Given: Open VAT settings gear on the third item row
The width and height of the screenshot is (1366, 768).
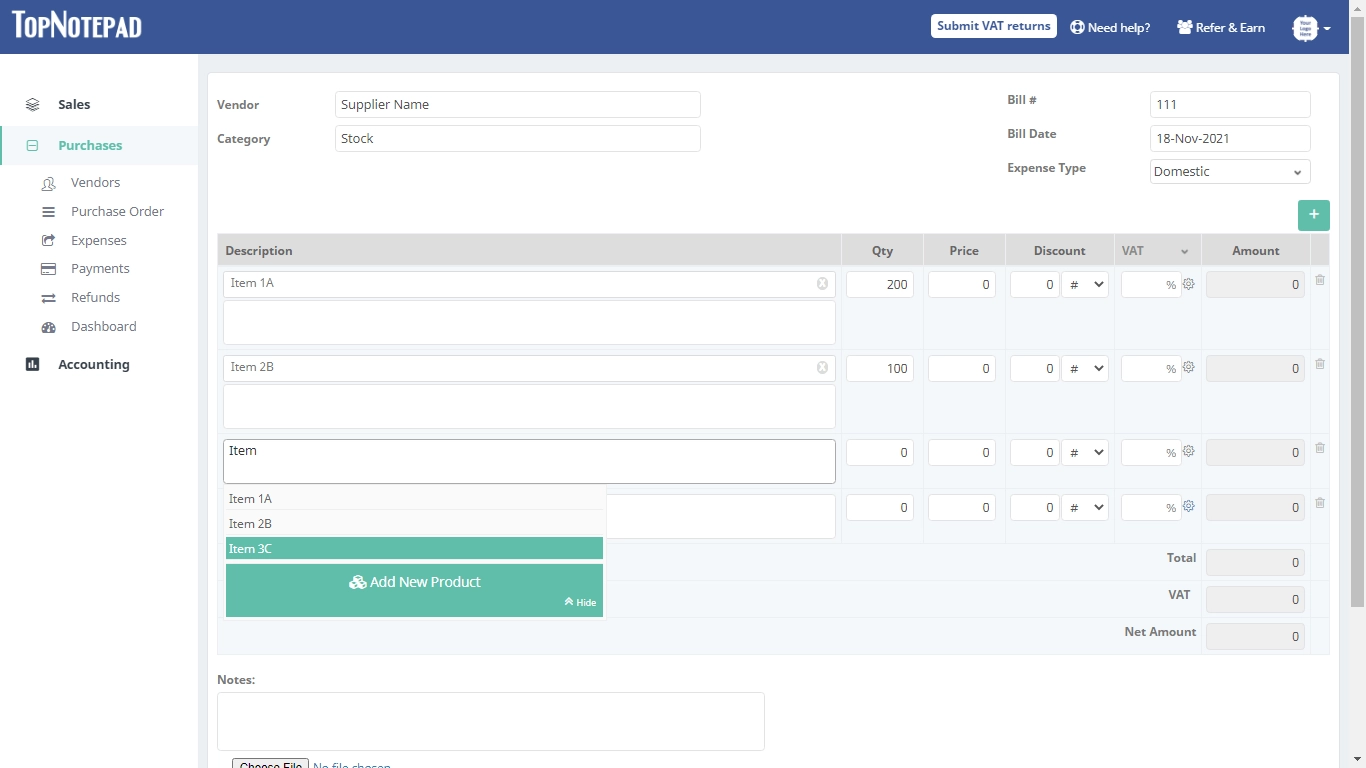Looking at the screenshot, I should pyautogui.click(x=1188, y=451).
